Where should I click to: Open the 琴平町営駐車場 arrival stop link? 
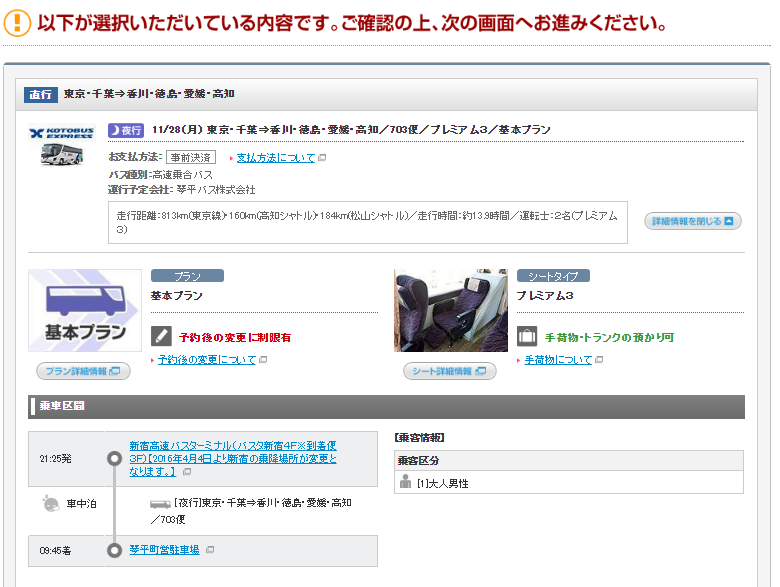click(164, 550)
